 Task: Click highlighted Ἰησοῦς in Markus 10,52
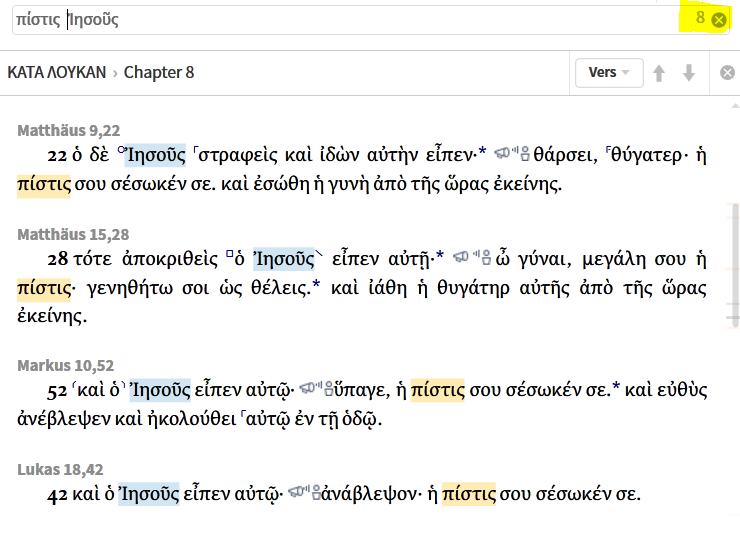click(x=160, y=390)
